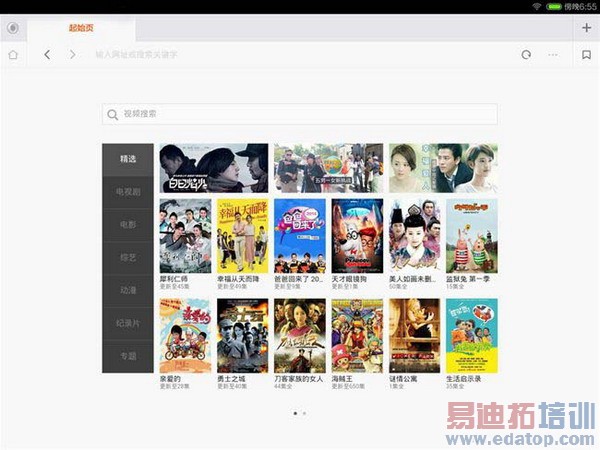Click the 勇士之城 title text
Screen dimensions: 600x450
[231, 379]
